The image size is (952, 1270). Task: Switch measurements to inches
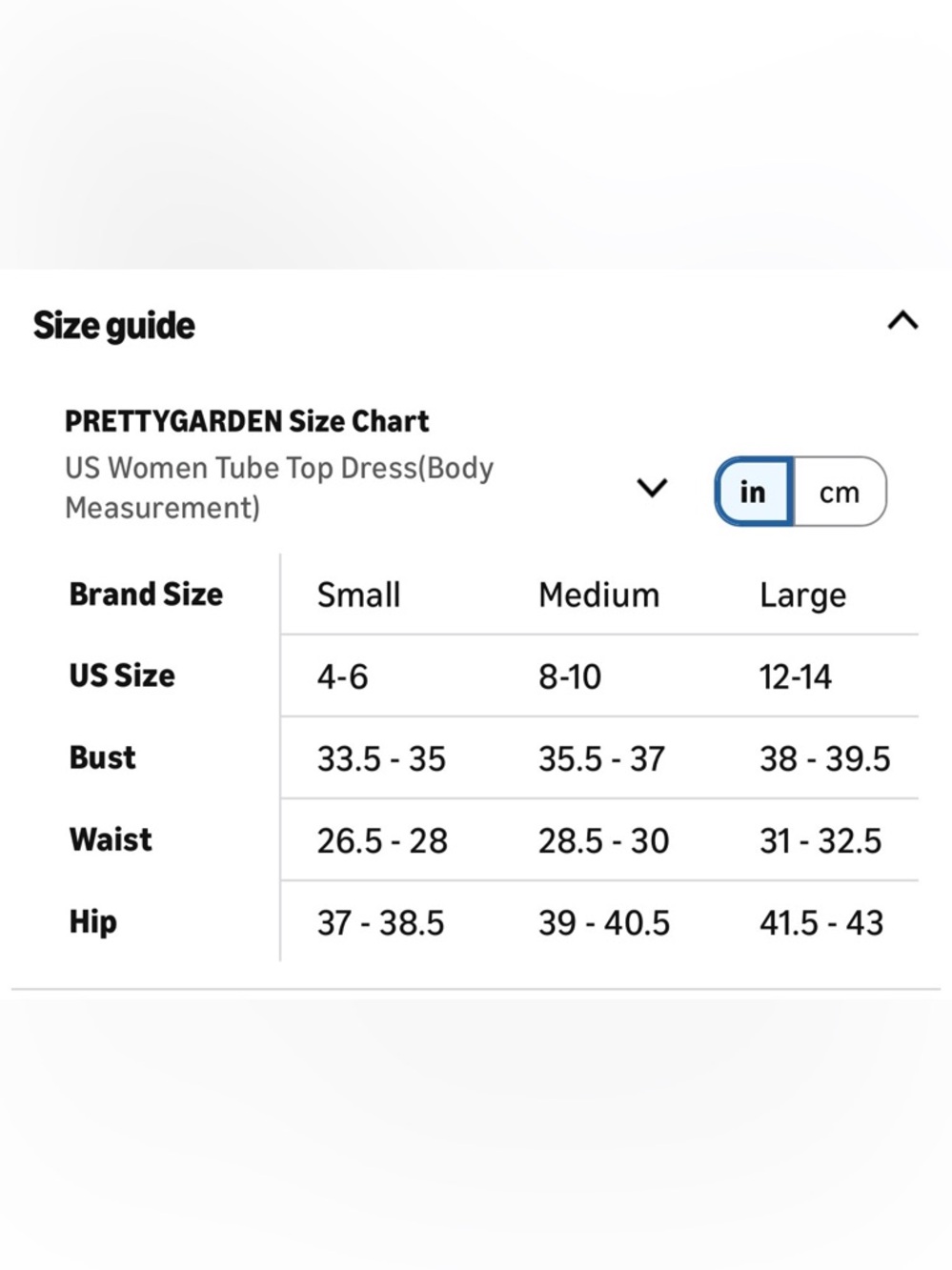point(753,492)
